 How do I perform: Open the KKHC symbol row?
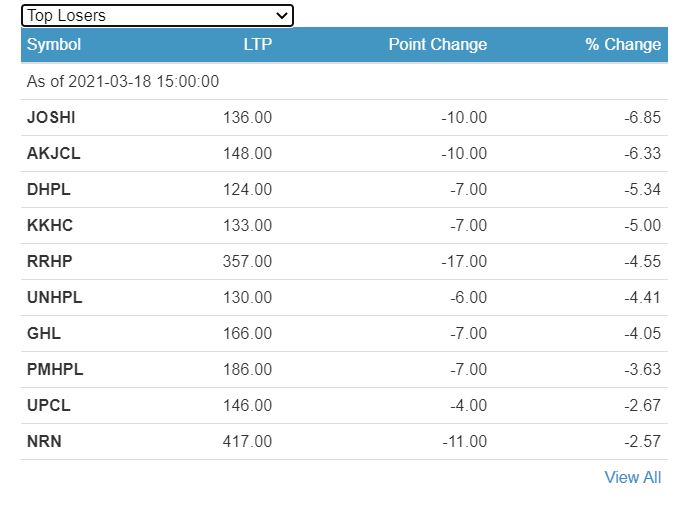point(50,225)
